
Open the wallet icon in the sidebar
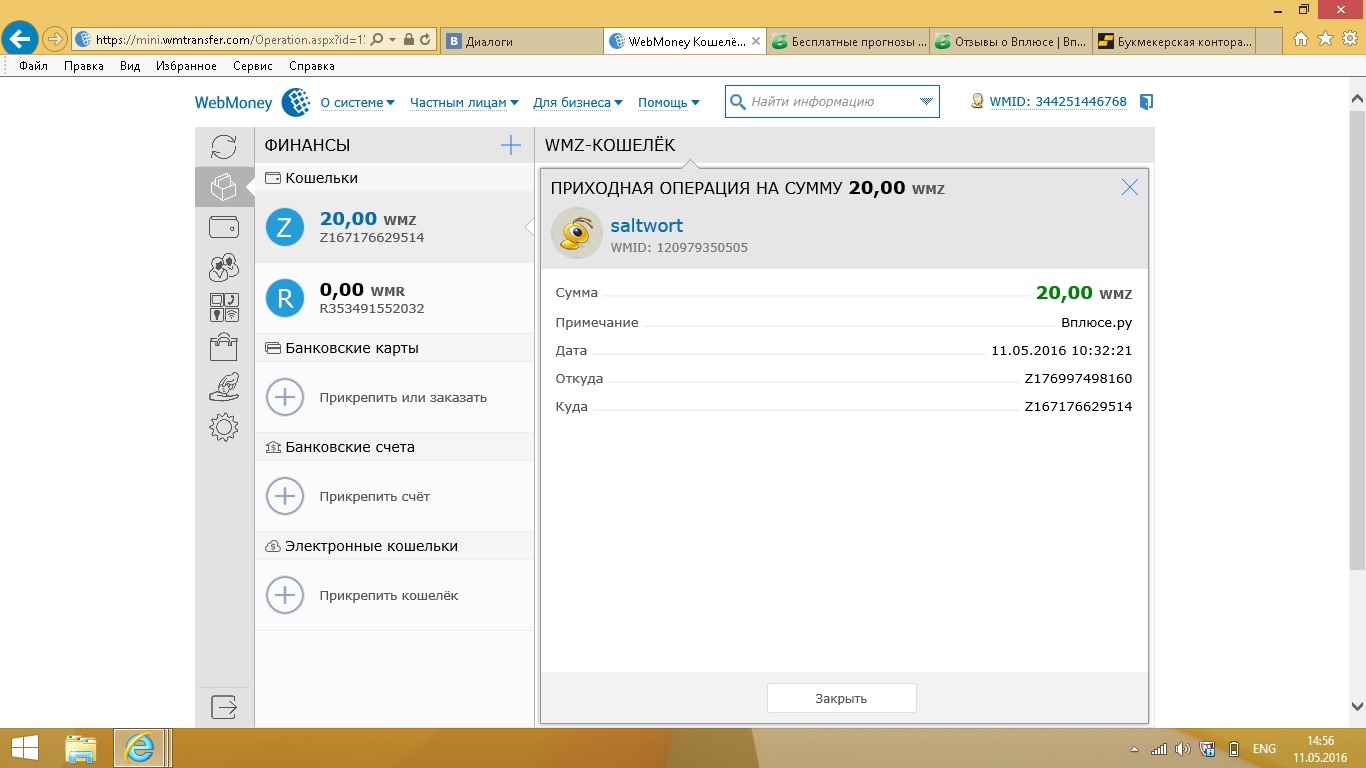[x=224, y=227]
